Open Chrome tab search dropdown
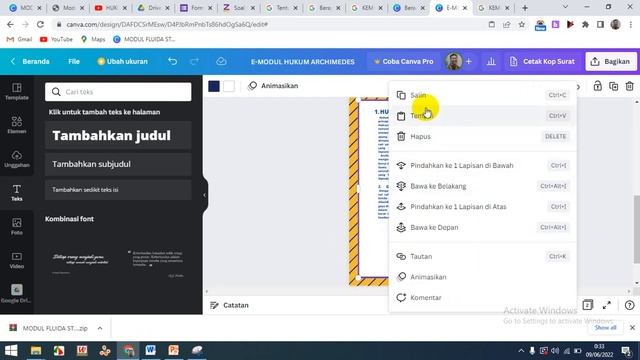This screenshot has height=360, width=640. [x=565, y=7]
